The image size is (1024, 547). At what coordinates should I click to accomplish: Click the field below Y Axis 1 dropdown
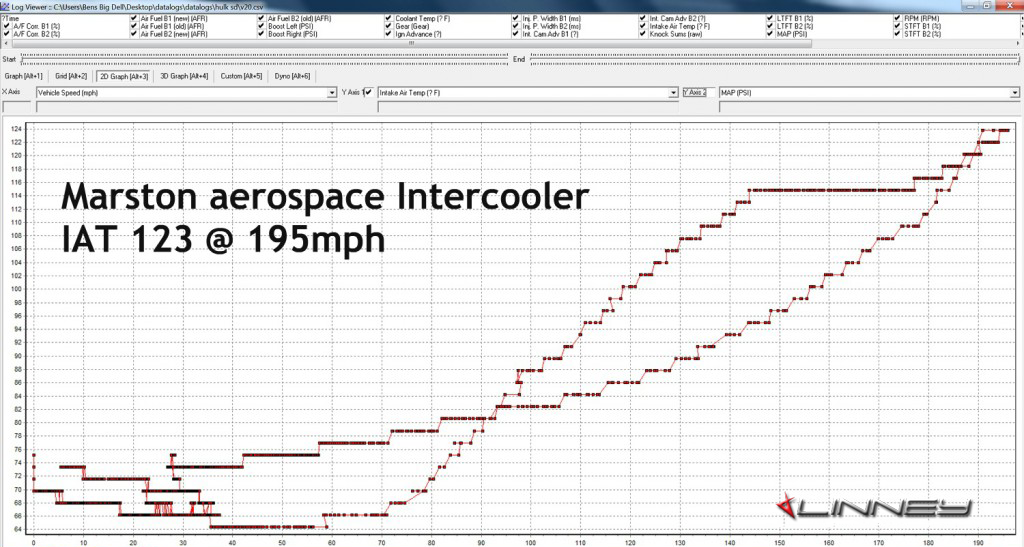pyautogui.click(x=528, y=106)
